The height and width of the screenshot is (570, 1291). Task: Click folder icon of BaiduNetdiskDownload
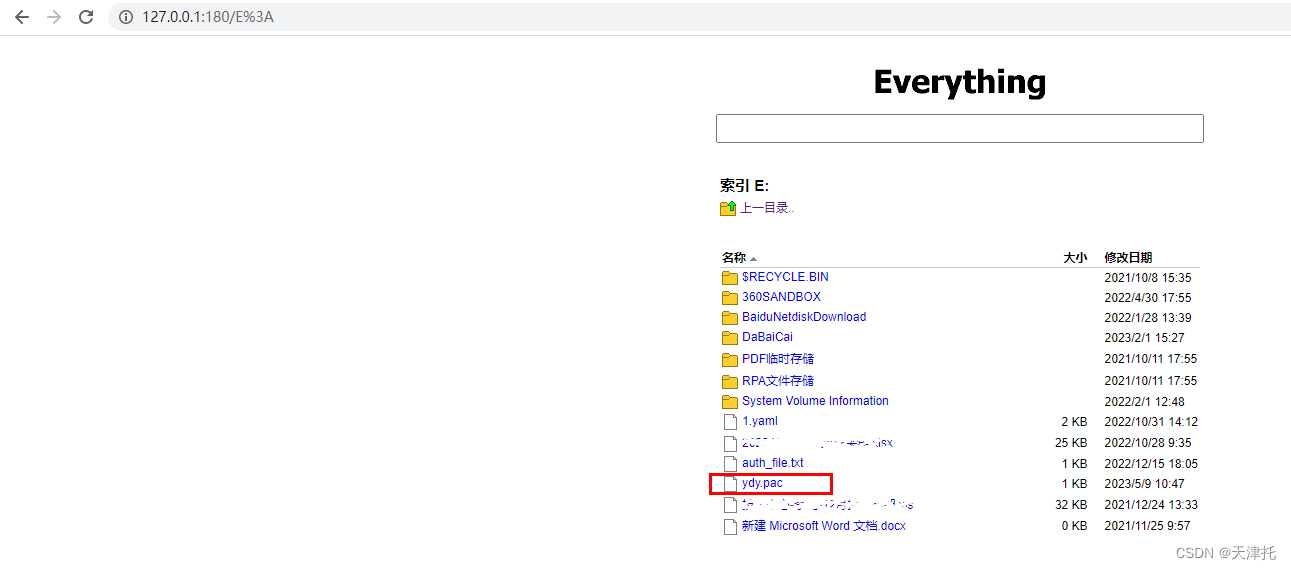click(730, 318)
